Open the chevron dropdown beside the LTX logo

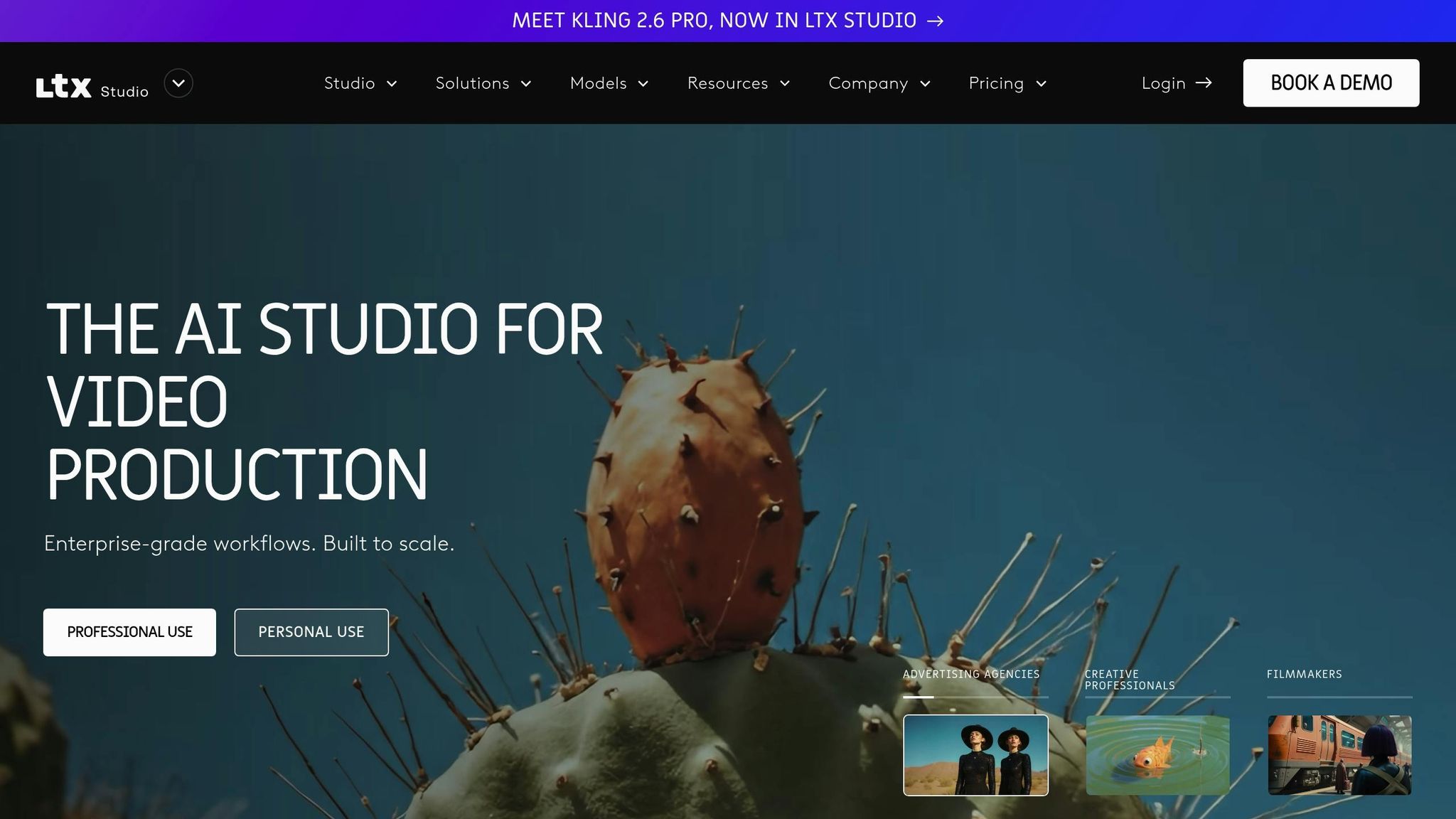pos(178,83)
